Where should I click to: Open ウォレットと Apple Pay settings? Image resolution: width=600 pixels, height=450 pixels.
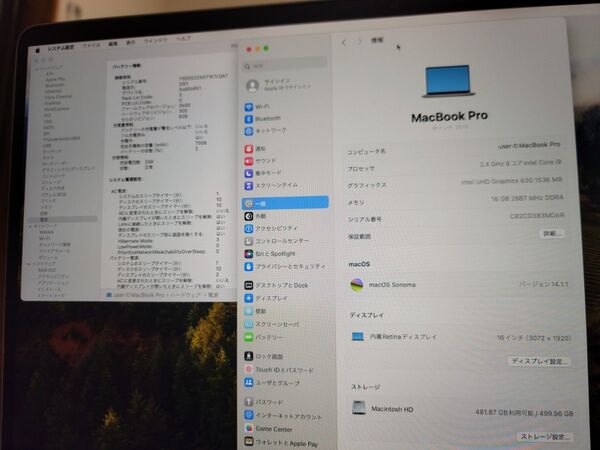click(x=281, y=442)
